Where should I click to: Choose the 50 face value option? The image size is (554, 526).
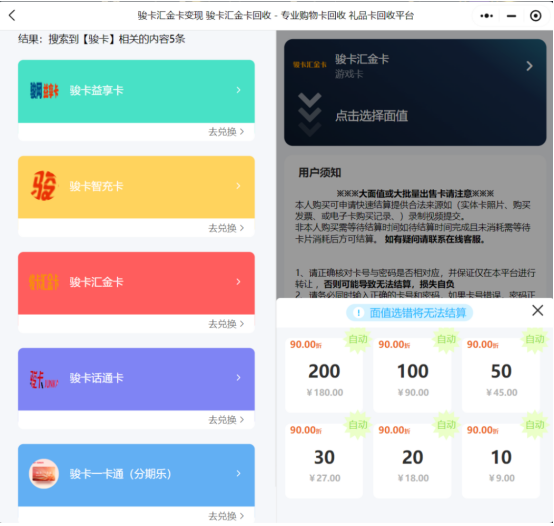(501, 375)
